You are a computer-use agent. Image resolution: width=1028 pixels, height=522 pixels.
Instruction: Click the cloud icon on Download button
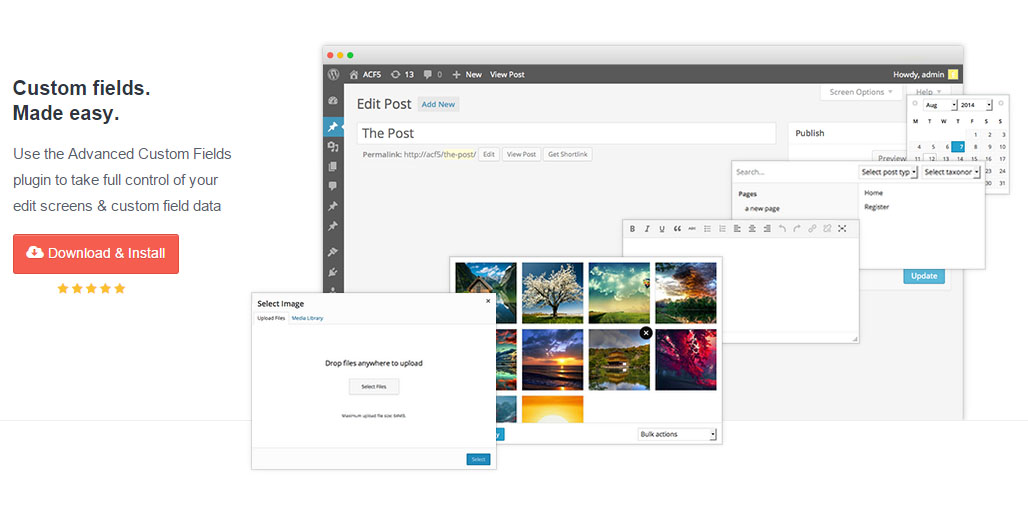point(35,252)
